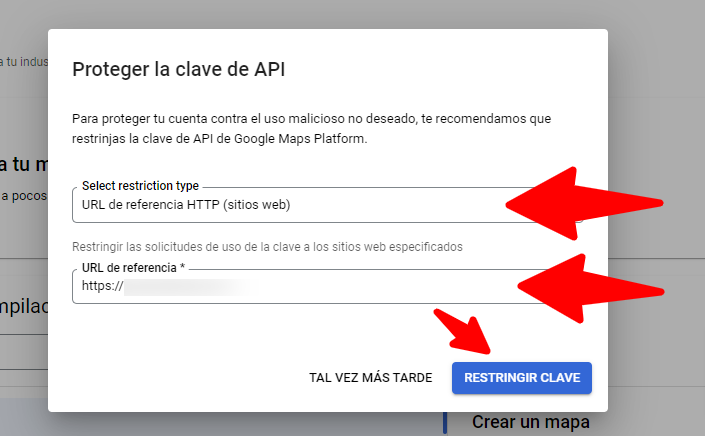This screenshot has width=705, height=436.
Task: Choose TAL VEZ MÁS TARDE to skip
Action: coord(370,378)
